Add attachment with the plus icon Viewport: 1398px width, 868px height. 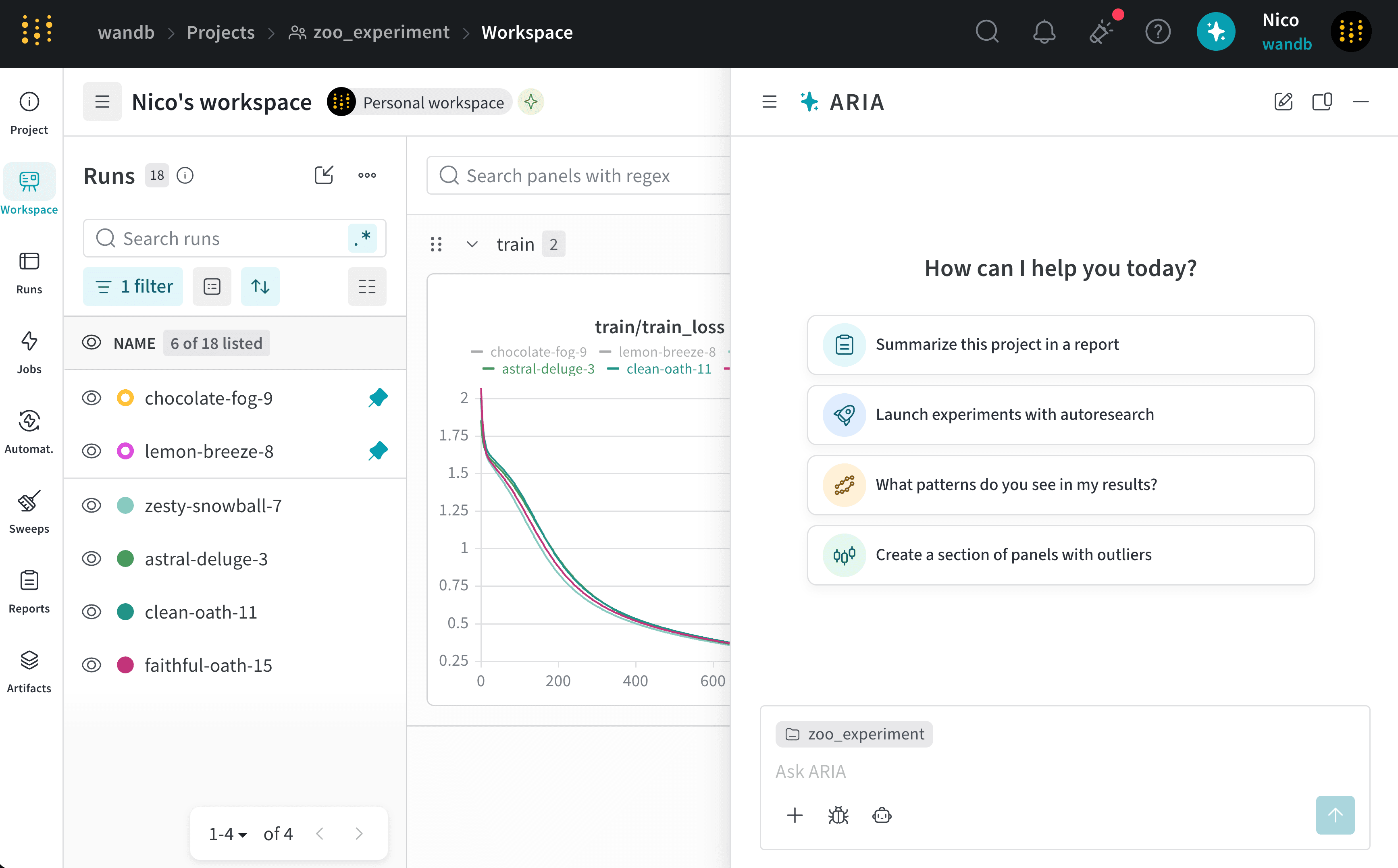(795, 815)
